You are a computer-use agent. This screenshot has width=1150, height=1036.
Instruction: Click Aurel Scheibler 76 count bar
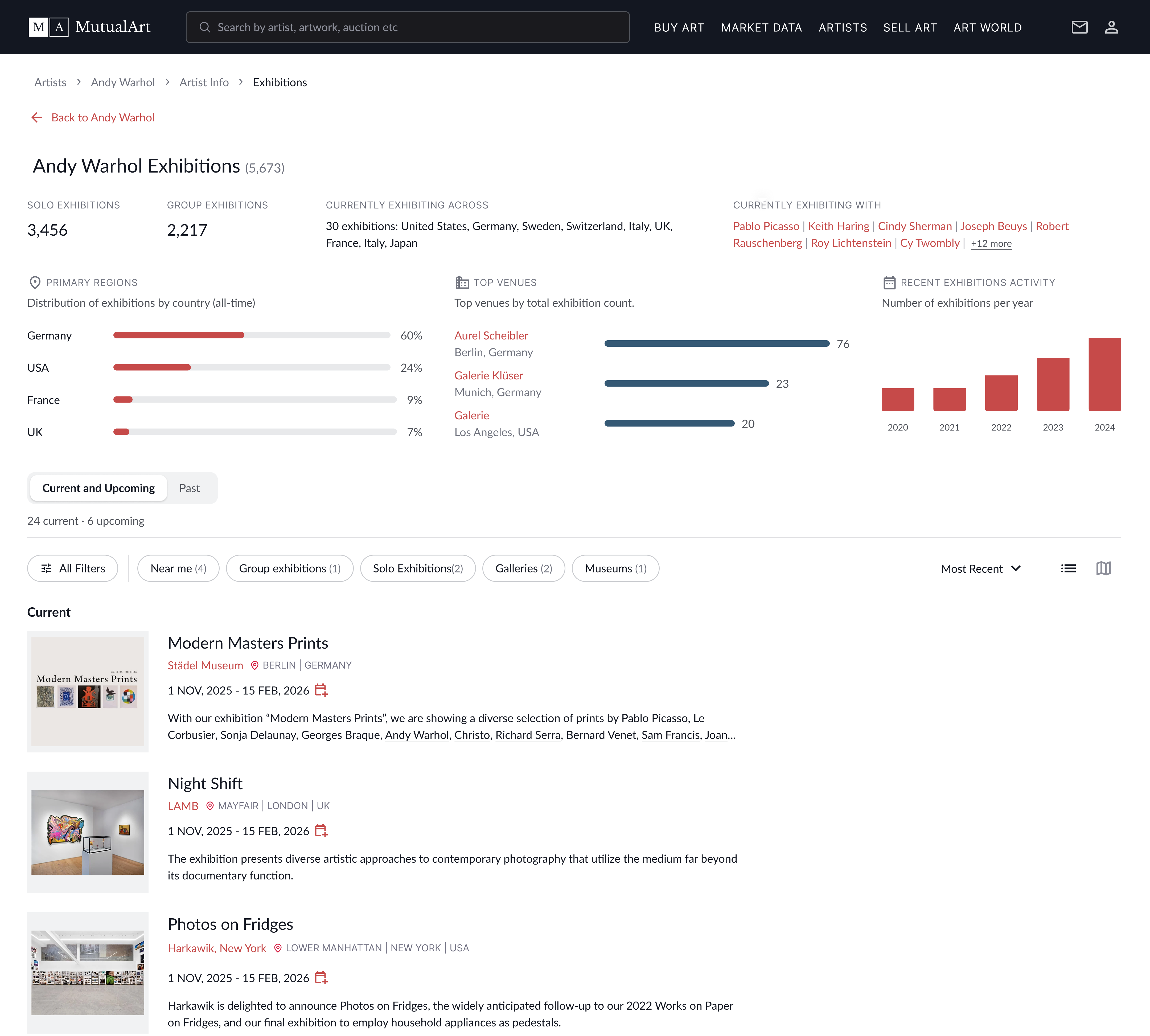tap(717, 343)
